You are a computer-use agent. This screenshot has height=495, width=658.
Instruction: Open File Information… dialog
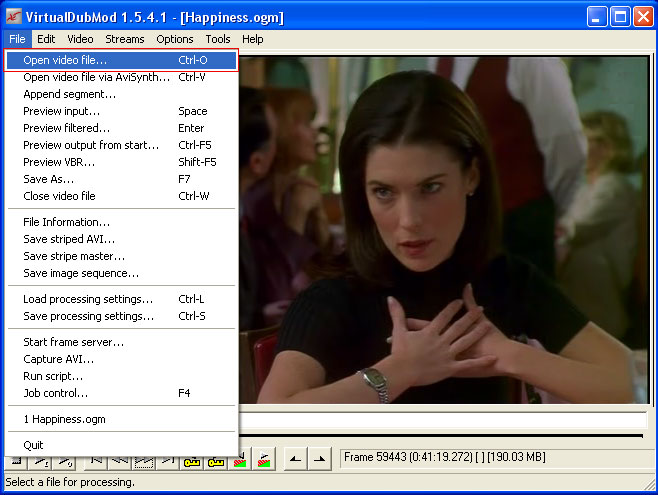pos(121,222)
